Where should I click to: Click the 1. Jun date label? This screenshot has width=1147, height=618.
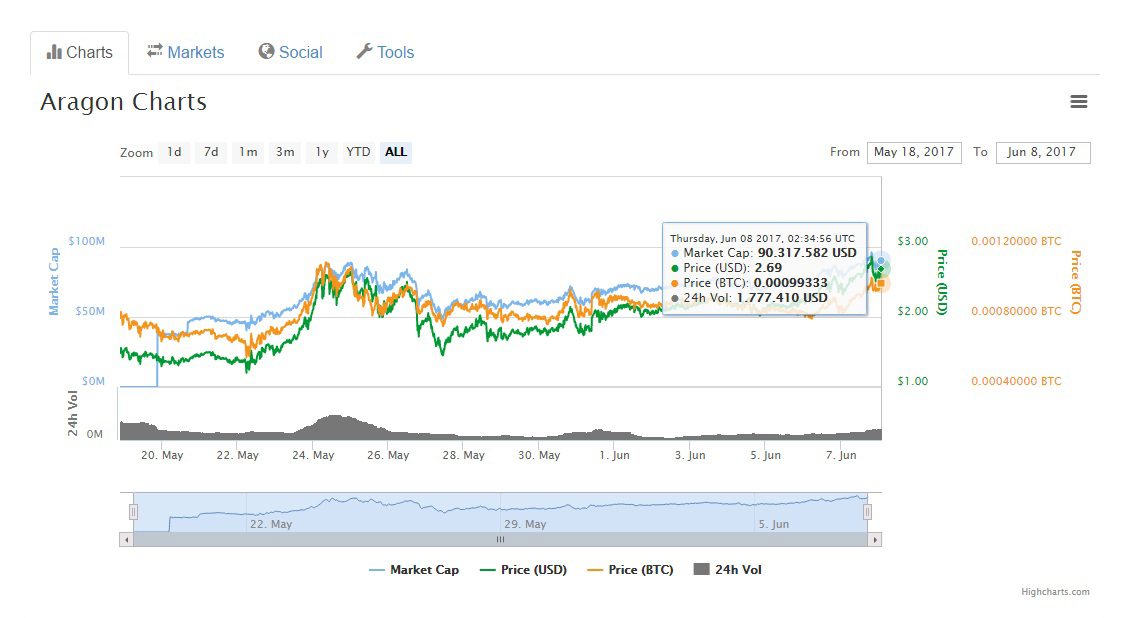tap(614, 455)
